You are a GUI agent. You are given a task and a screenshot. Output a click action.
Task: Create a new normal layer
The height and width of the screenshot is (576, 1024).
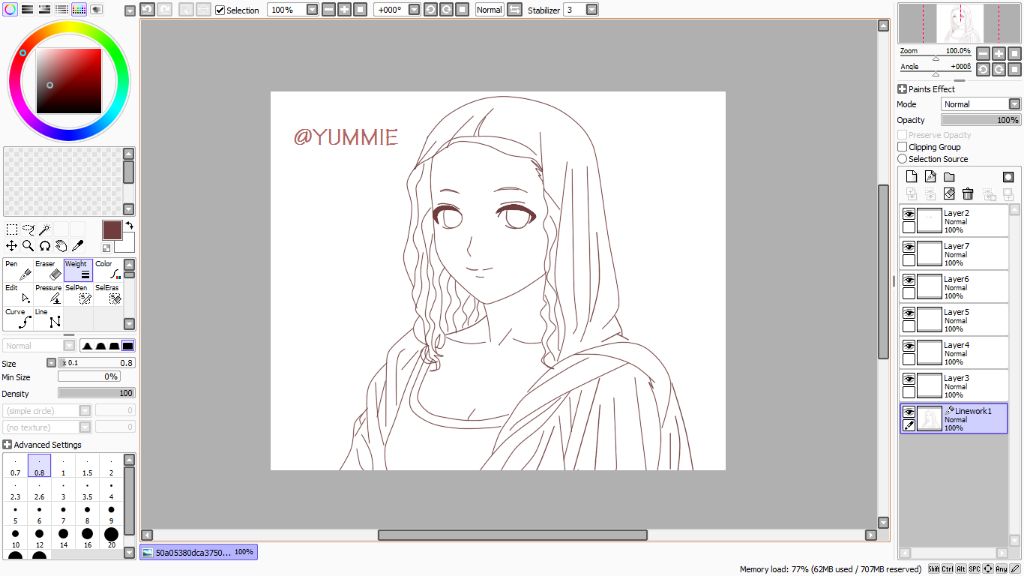(911, 176)
